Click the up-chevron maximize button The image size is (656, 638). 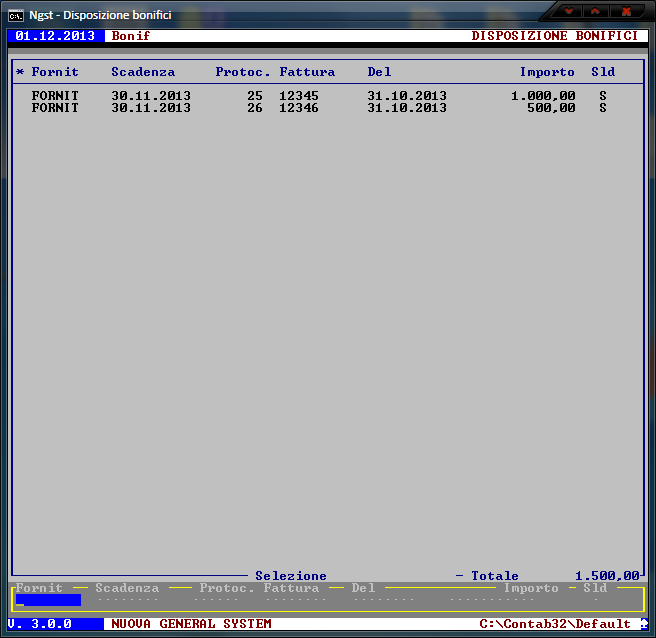pyautogui.click(x=597, y=11)
